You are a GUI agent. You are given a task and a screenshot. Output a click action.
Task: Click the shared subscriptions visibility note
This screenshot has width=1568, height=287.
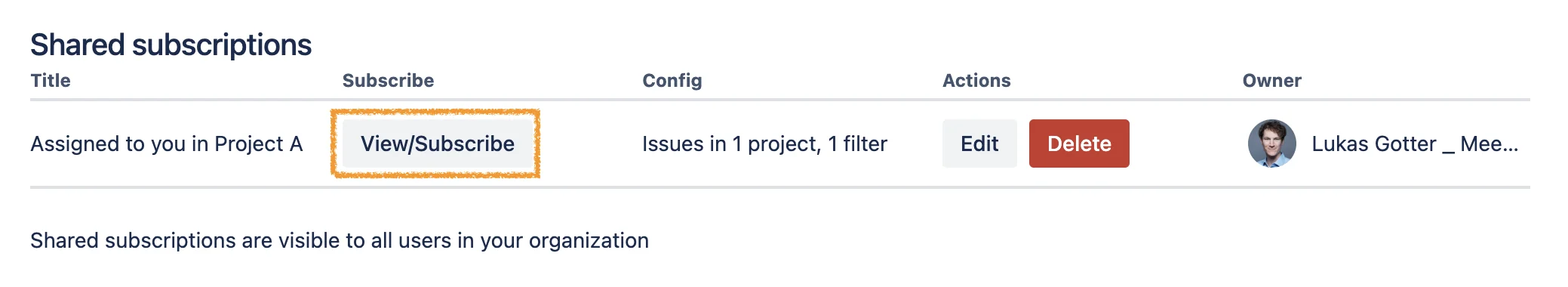click(340, 240)
